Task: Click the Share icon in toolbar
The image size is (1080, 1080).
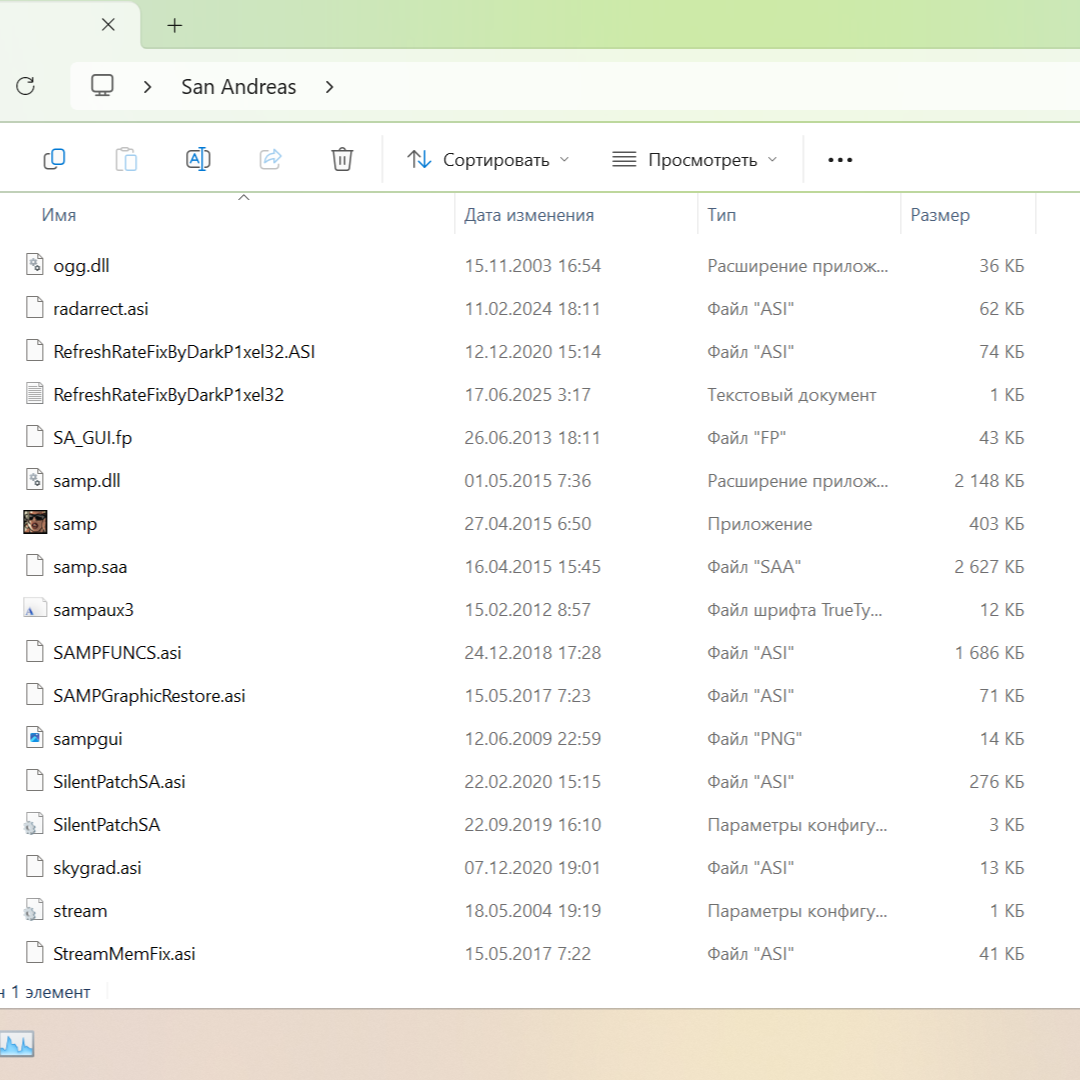Action: click(270, 159)
